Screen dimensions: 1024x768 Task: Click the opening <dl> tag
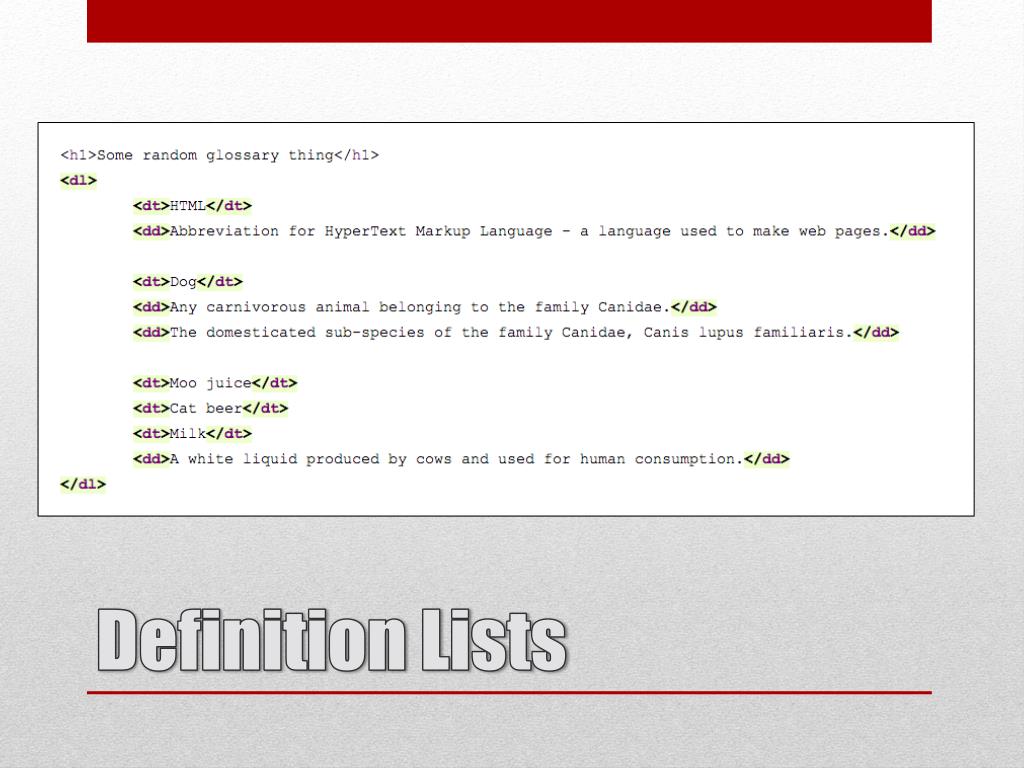pyautogui.click(x=78, y=180)
